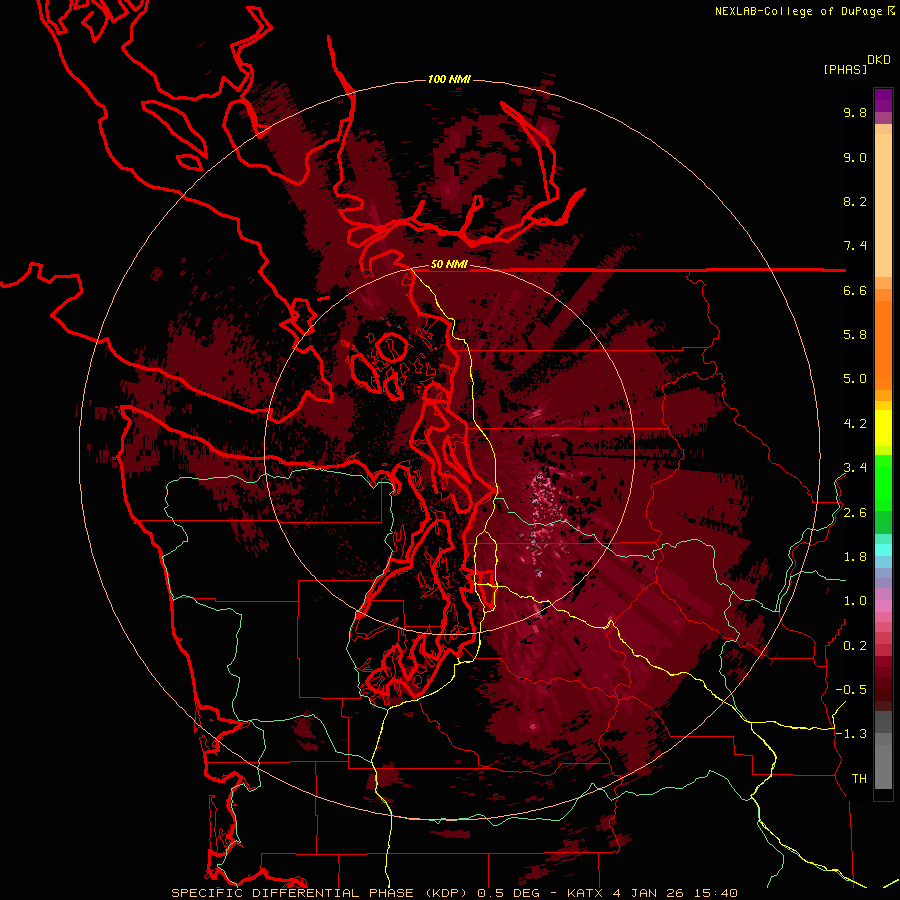Click the 9.0 value on the color scale

[855, 157]
